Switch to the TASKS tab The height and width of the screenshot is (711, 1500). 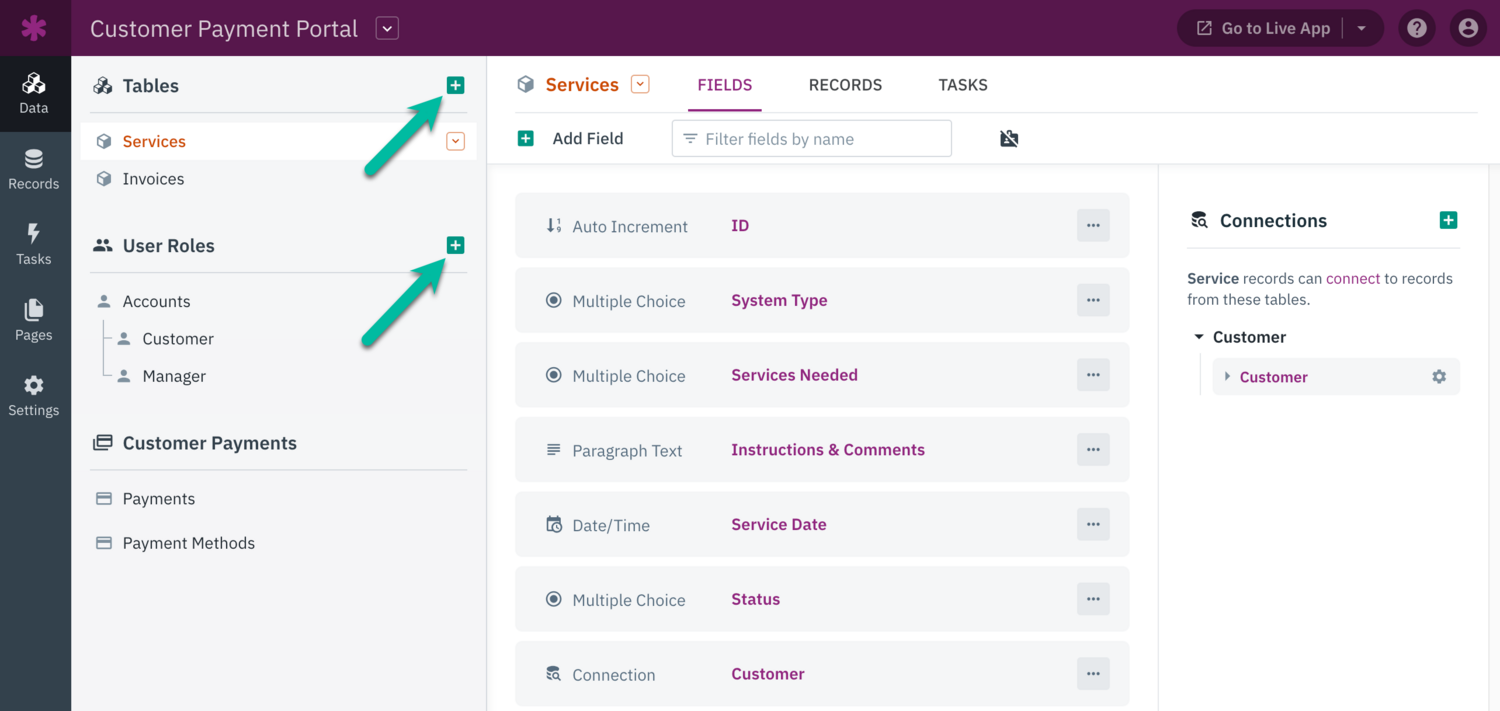(x=962, y=85)
